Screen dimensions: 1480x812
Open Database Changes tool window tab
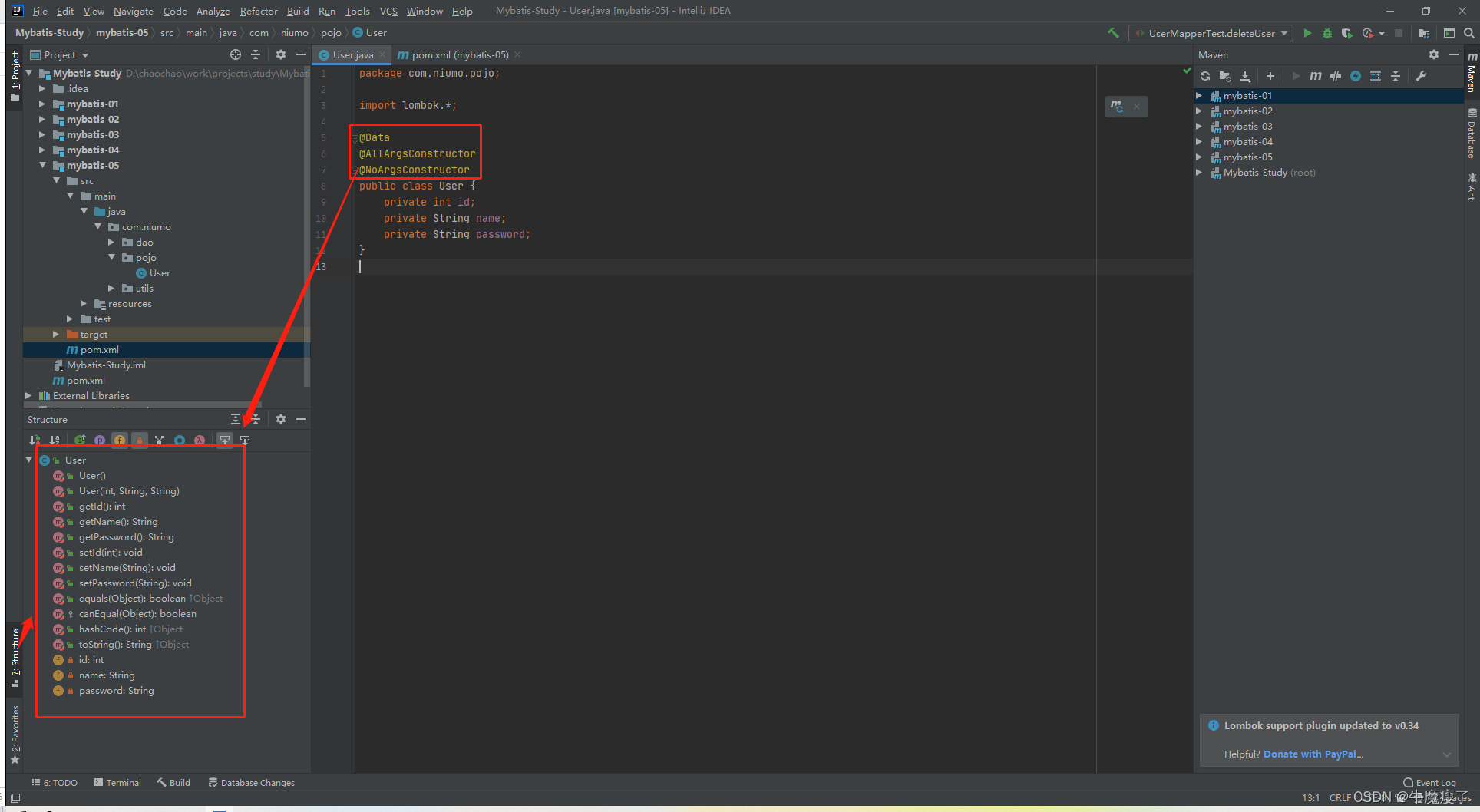point(251,782)
